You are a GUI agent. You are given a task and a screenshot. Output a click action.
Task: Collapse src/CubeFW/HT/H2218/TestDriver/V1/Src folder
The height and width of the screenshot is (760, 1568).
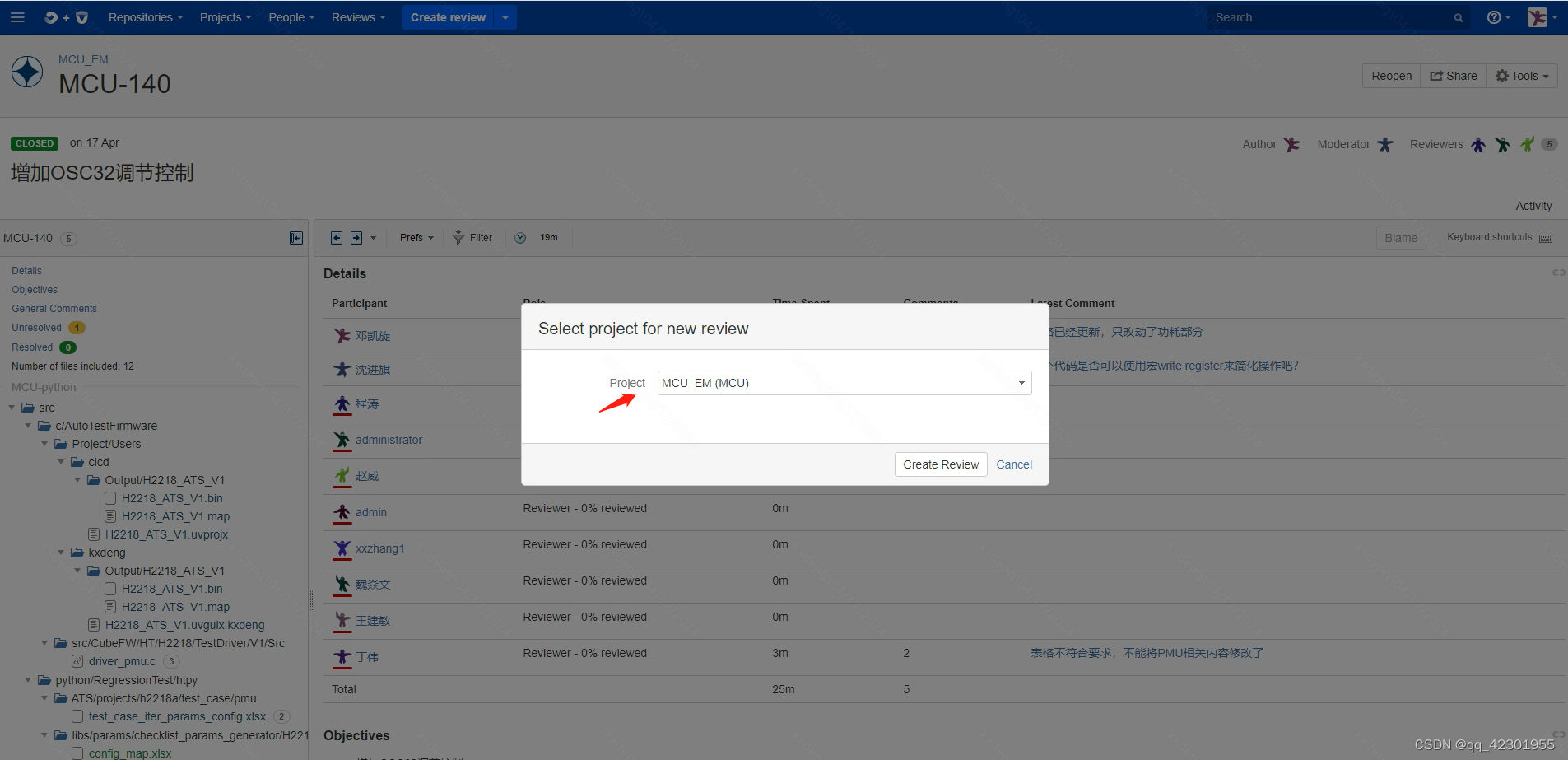(44, 643)
